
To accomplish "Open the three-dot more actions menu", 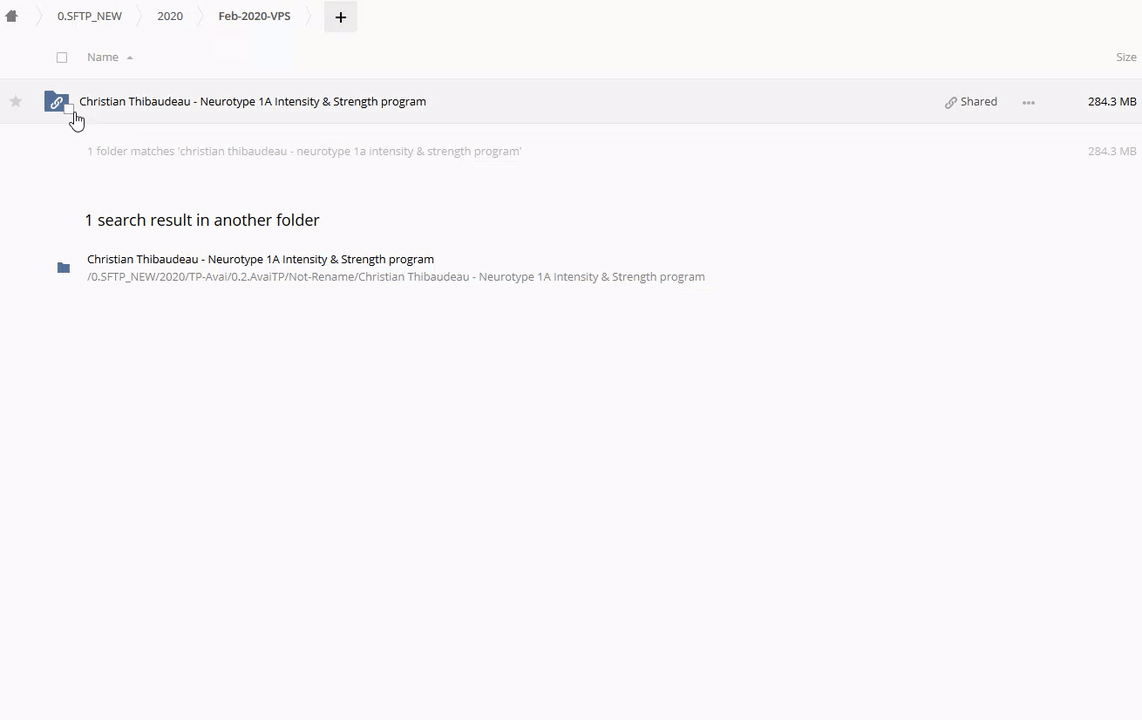I will tap(1028, 102).
